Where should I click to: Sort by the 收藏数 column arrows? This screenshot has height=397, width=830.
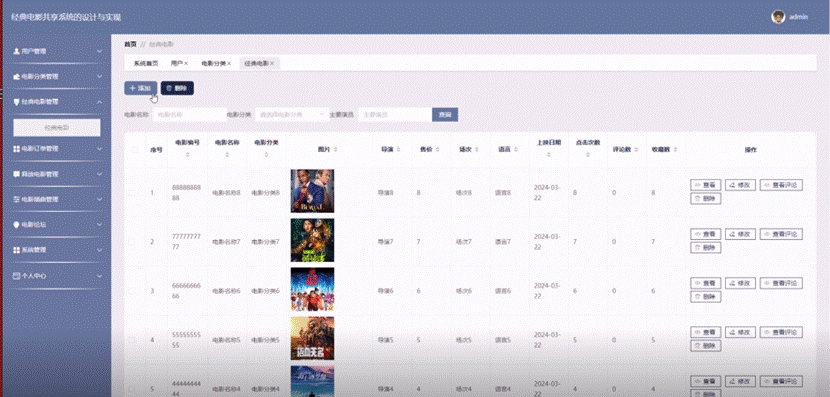point(674,150)
